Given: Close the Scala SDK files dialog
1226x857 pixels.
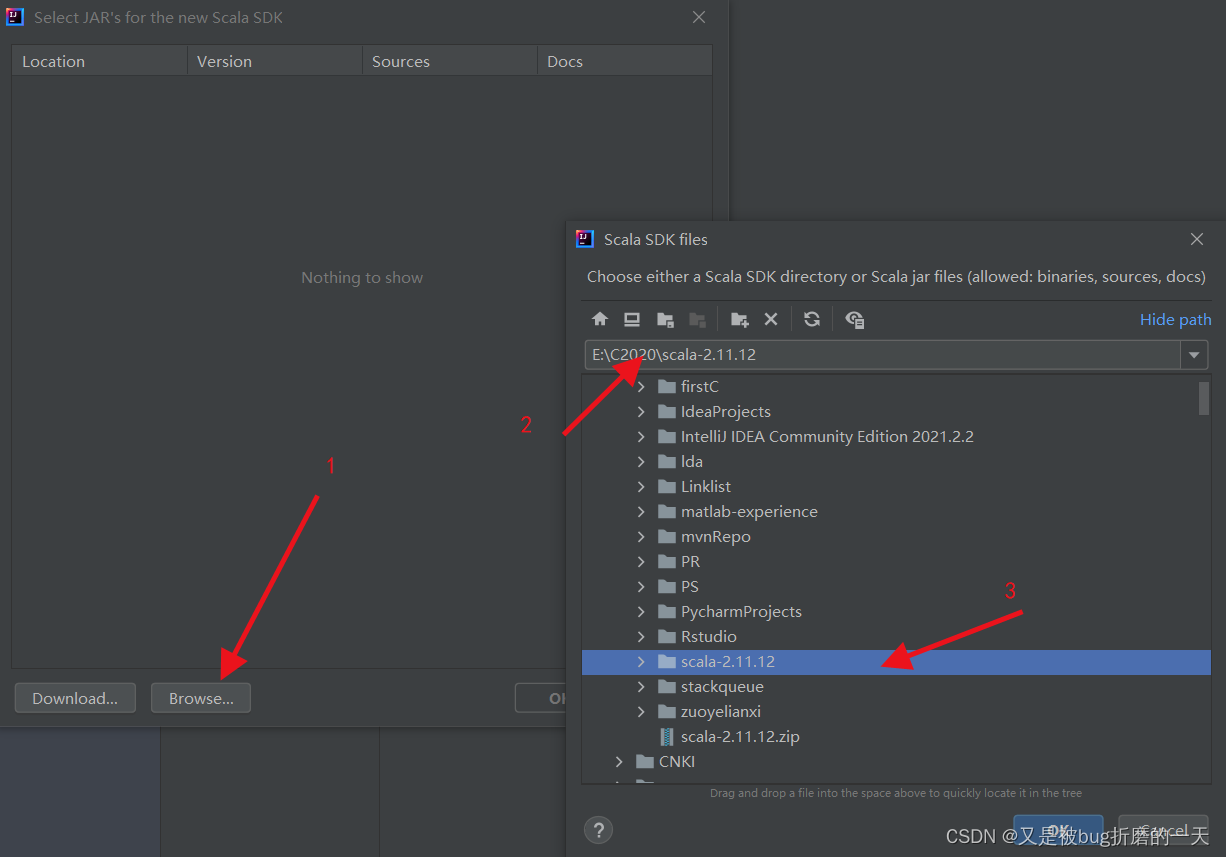Looking at the screenshot, I should point(1196,240).
